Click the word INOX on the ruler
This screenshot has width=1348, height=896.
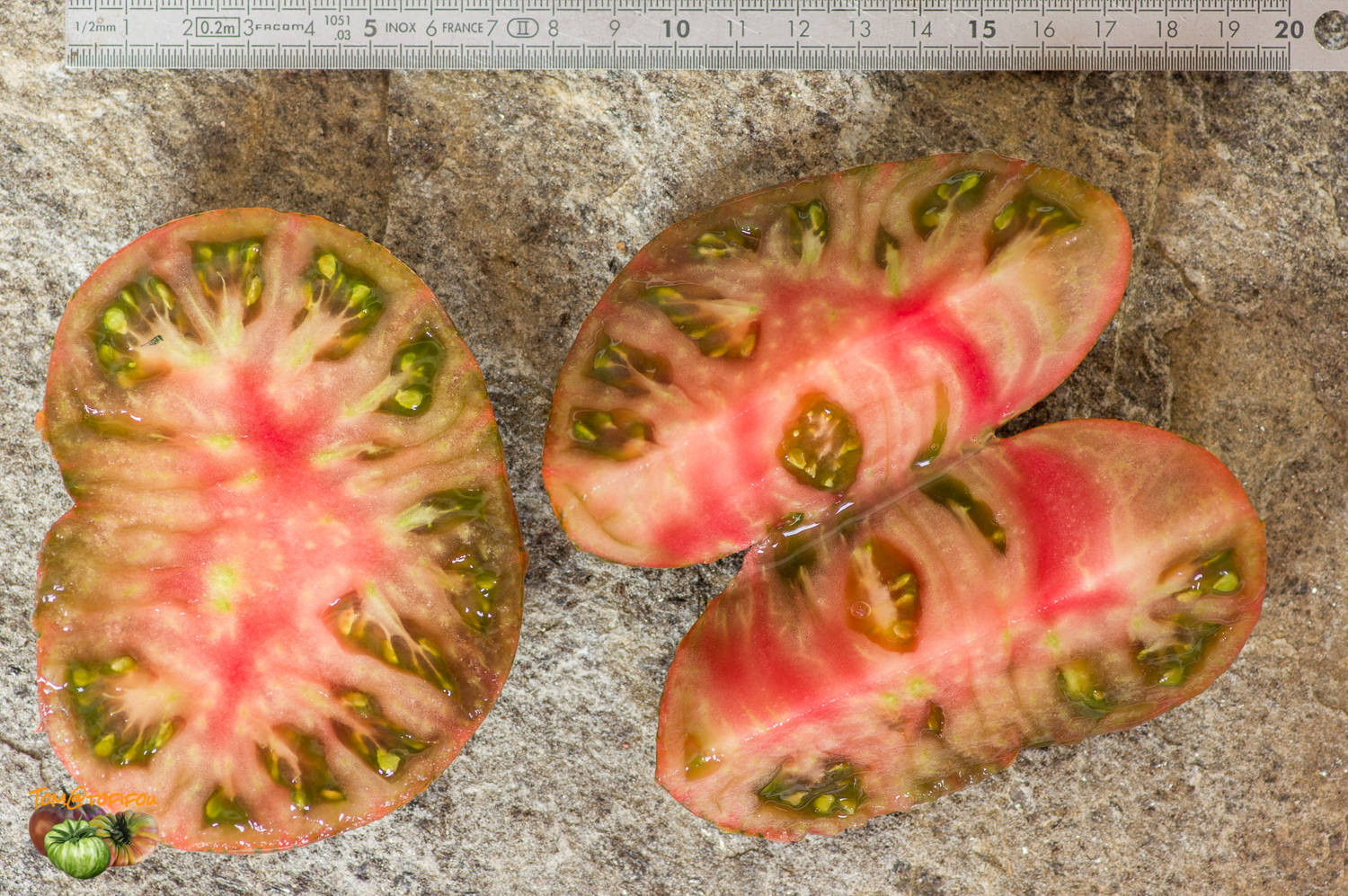click(401, 28)
